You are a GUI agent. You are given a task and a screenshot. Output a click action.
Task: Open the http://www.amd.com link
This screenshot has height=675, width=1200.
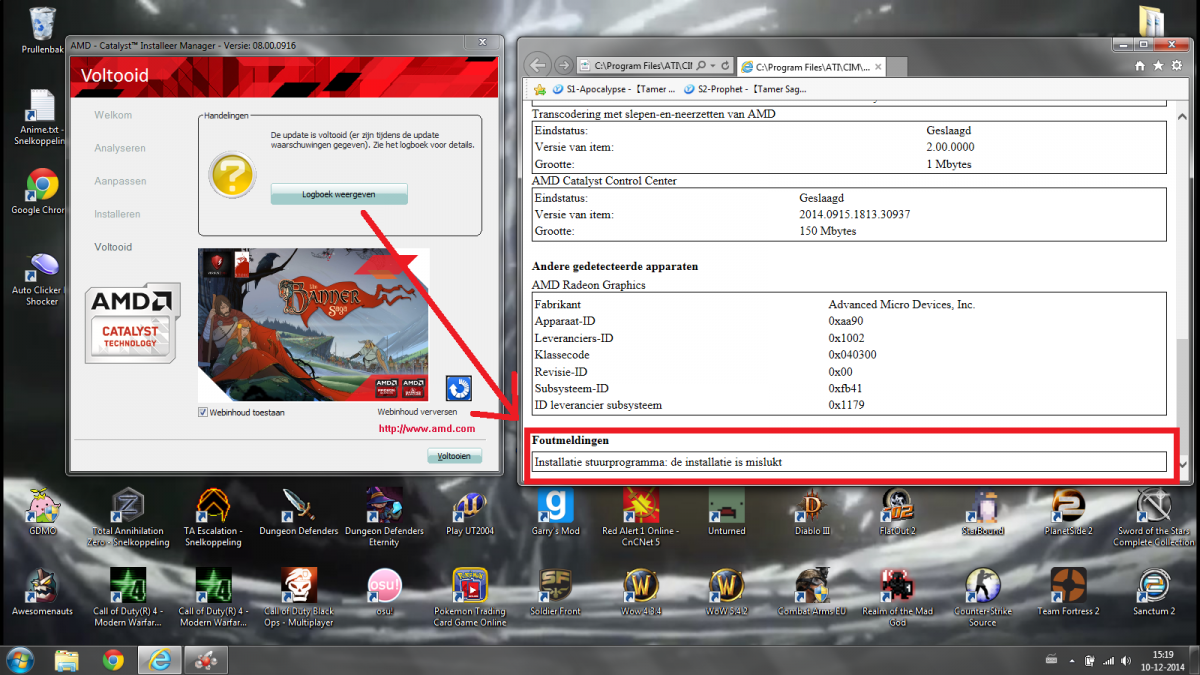click(x=426, y=429)
